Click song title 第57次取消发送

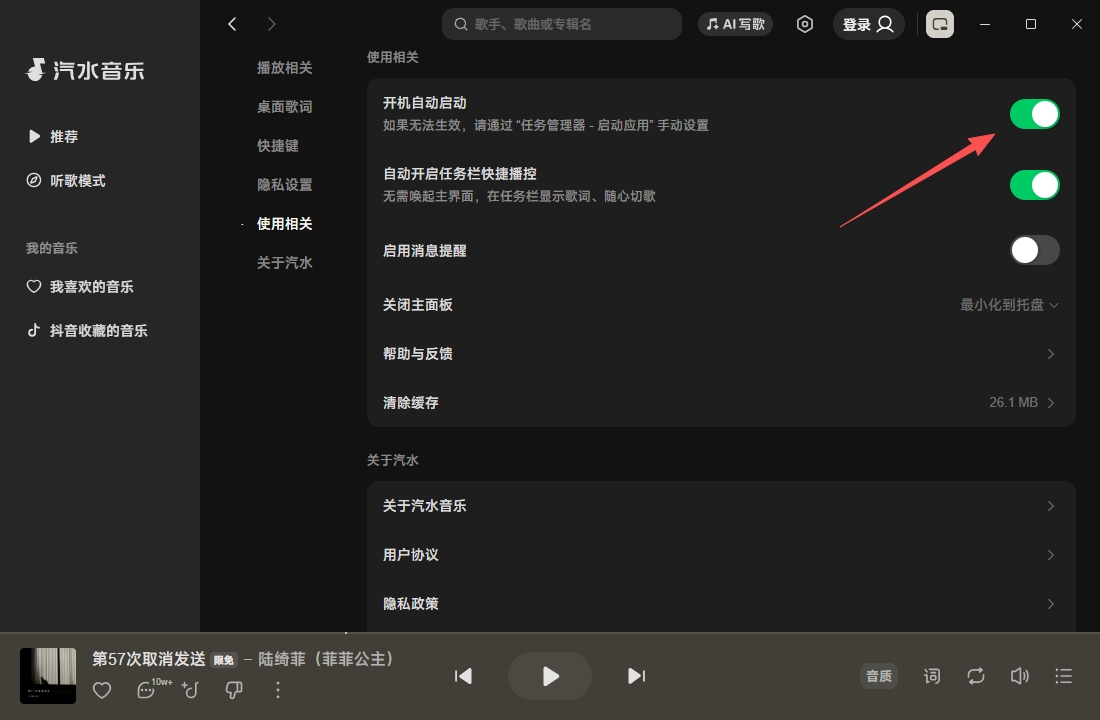coord(149,659)
